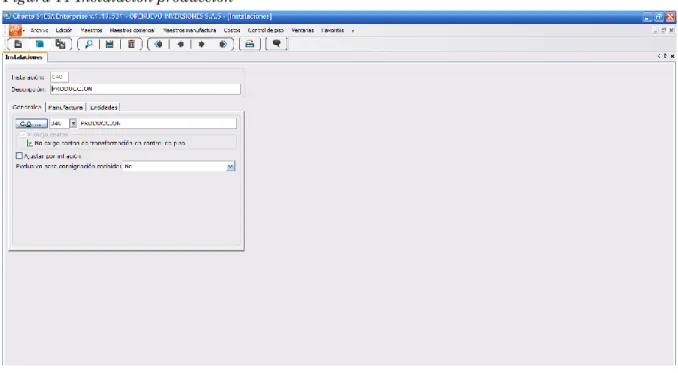Screen dimensions: 678x373
Task: Select the Instalaciones document tab
Action: [24, 57]
